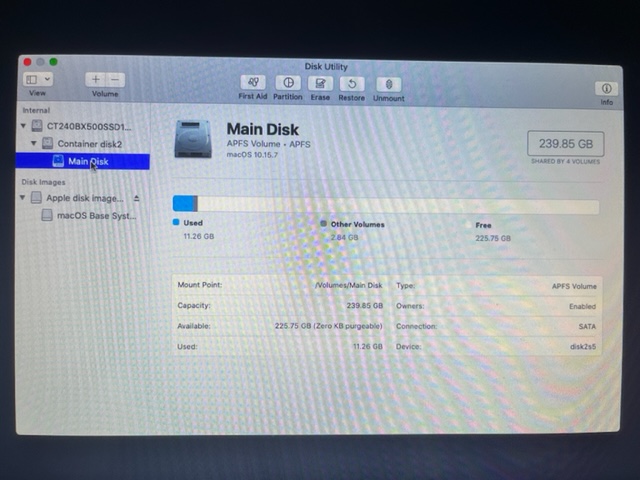Click the large Main Disk drive icon

point(193,138)
